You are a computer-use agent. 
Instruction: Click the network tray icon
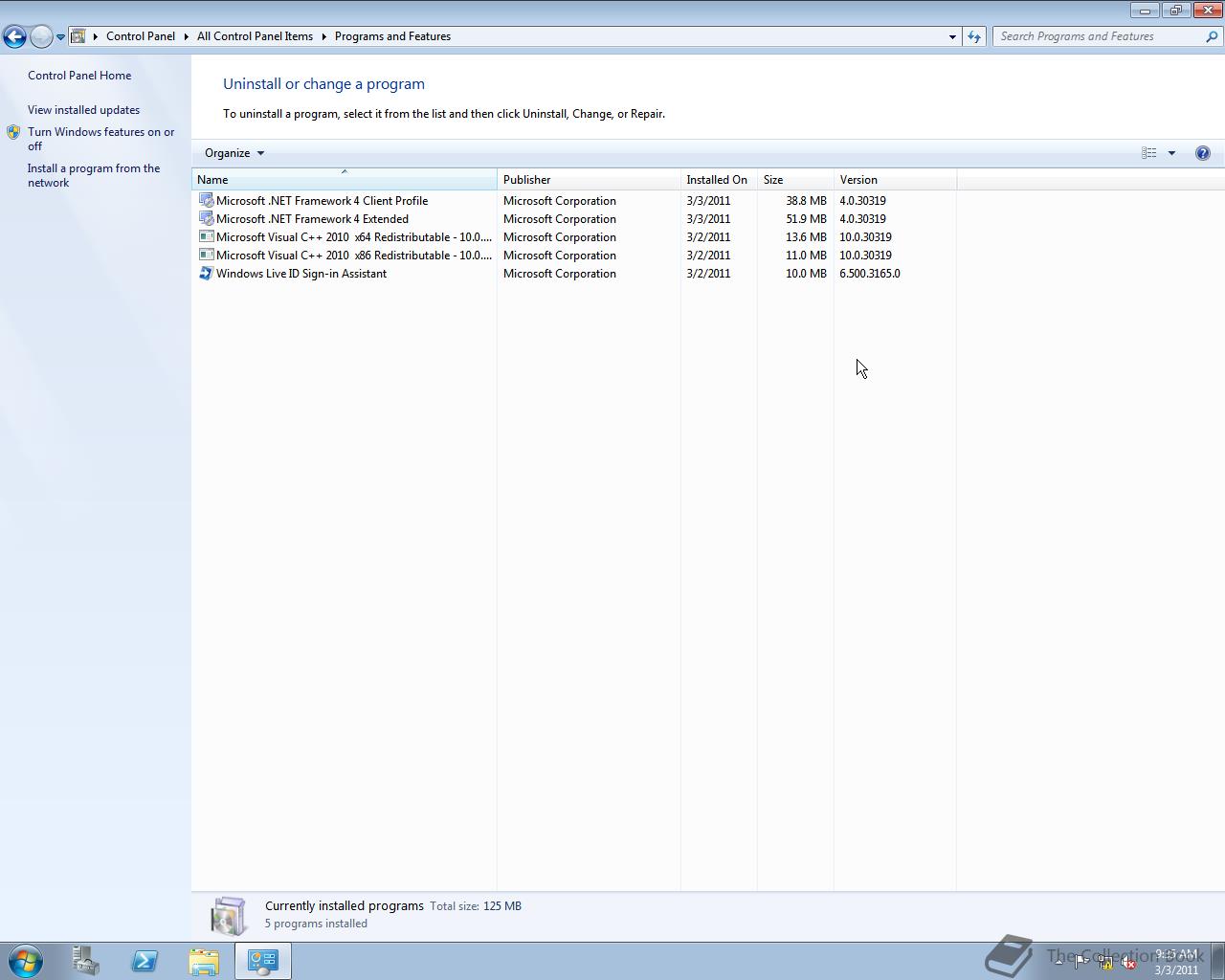tap(1104, 962)
